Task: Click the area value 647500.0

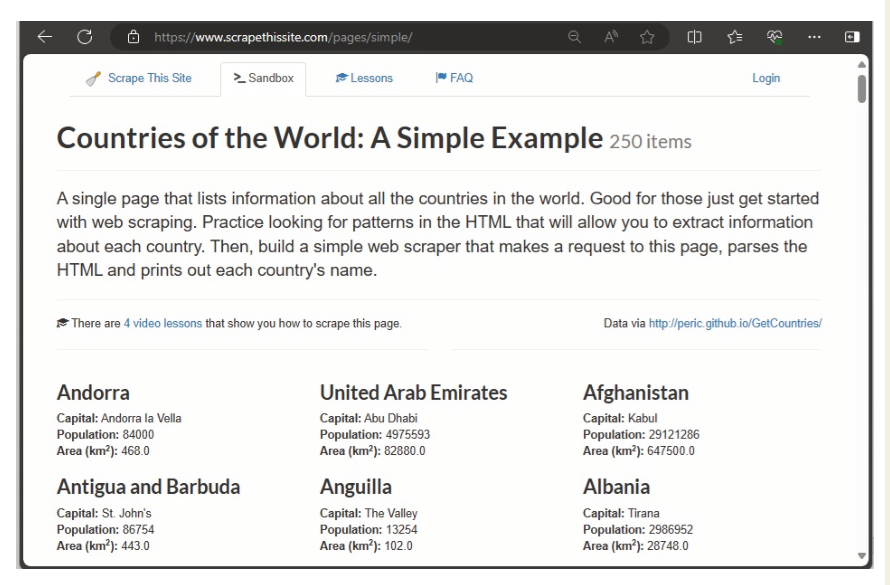Action: (670, 451)
